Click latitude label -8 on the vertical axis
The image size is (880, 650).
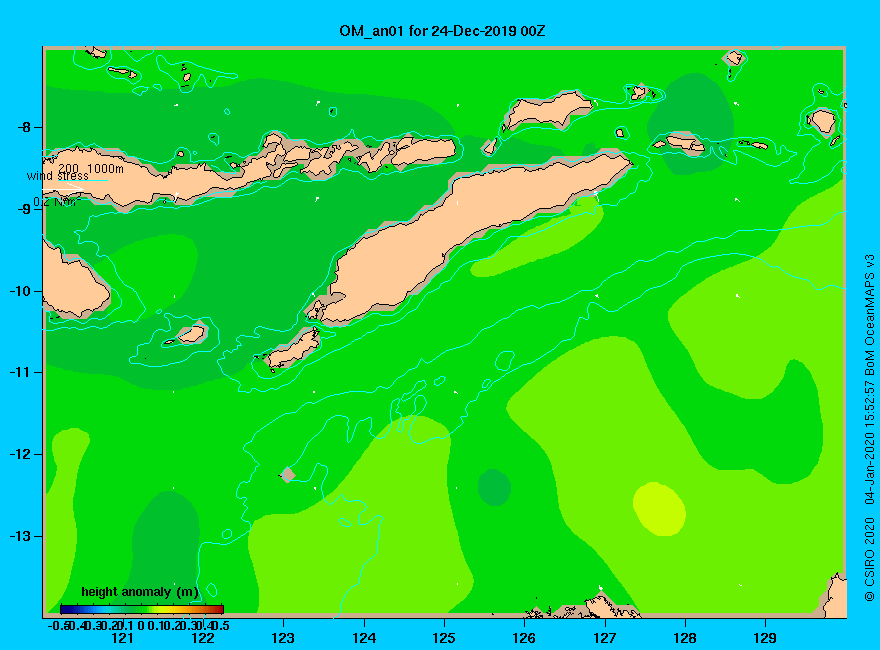point(24,127)
